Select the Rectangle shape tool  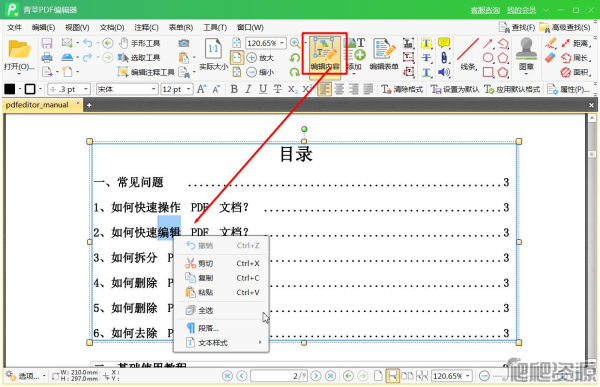pyautogui.click(x=488, y=72)
